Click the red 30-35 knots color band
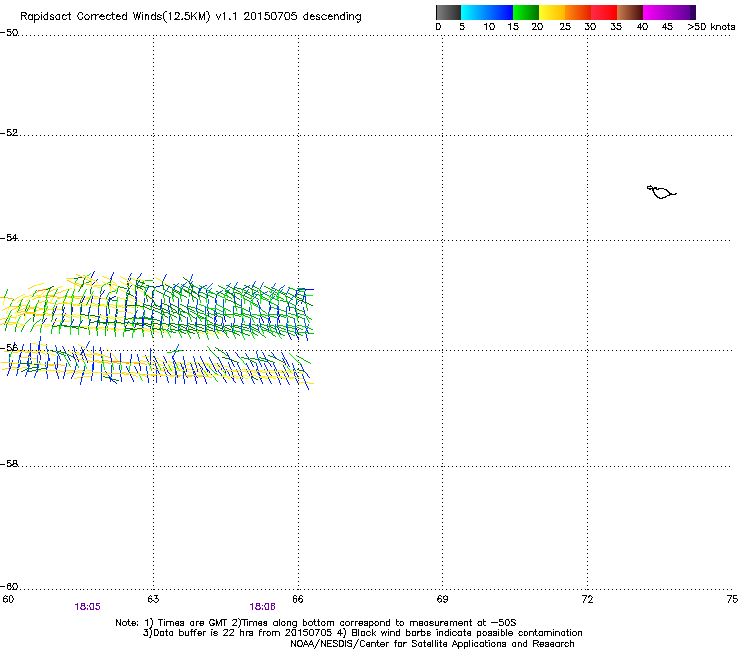The image size is (740, 650). coord(604,12)
